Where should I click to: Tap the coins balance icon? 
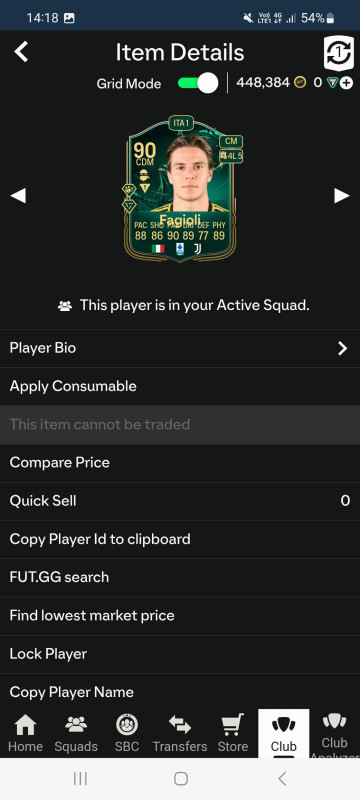(x=300, y=83)
